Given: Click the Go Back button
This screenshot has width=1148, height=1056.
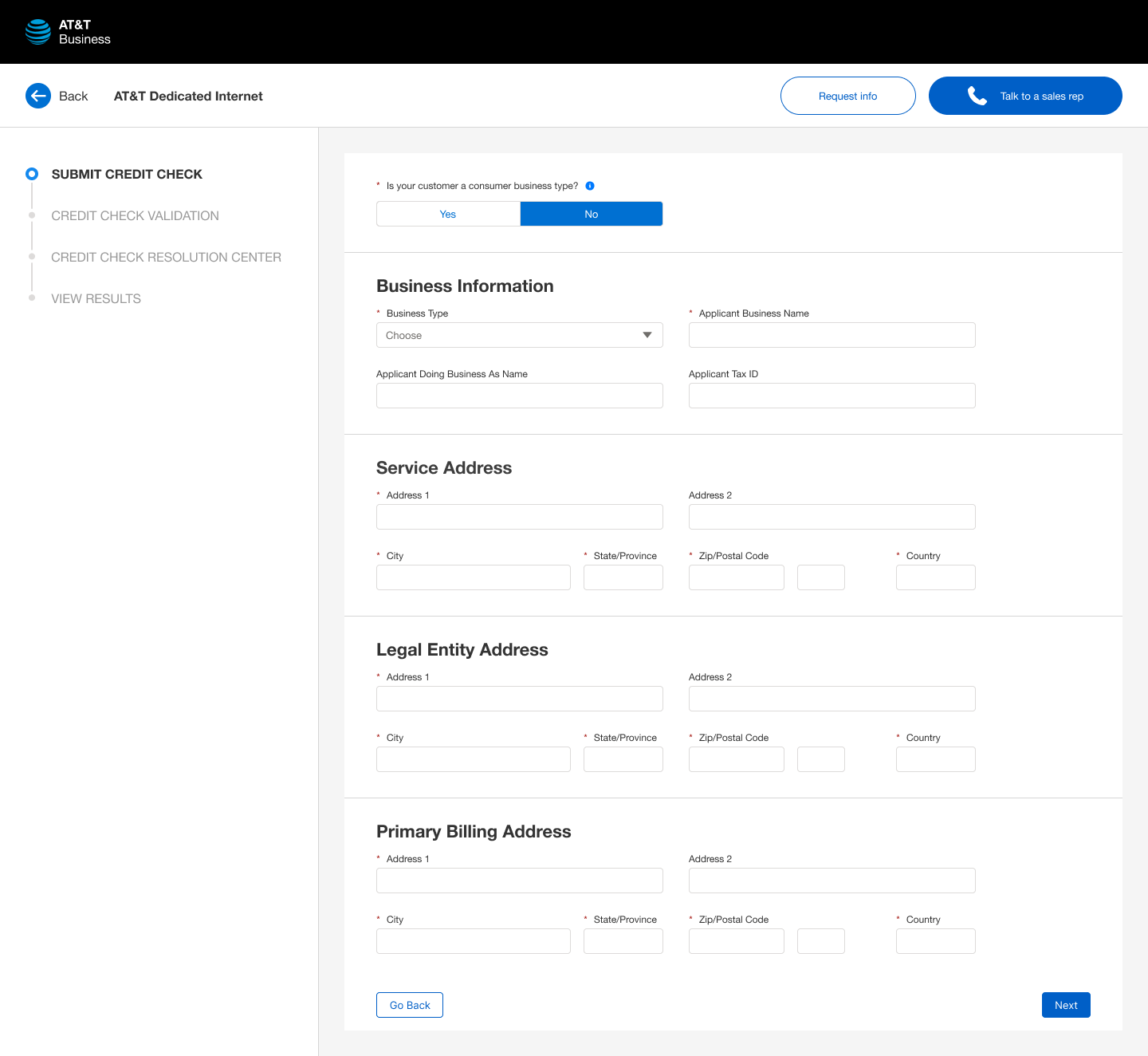Looking at the screenshot, I should [410, 1005].
